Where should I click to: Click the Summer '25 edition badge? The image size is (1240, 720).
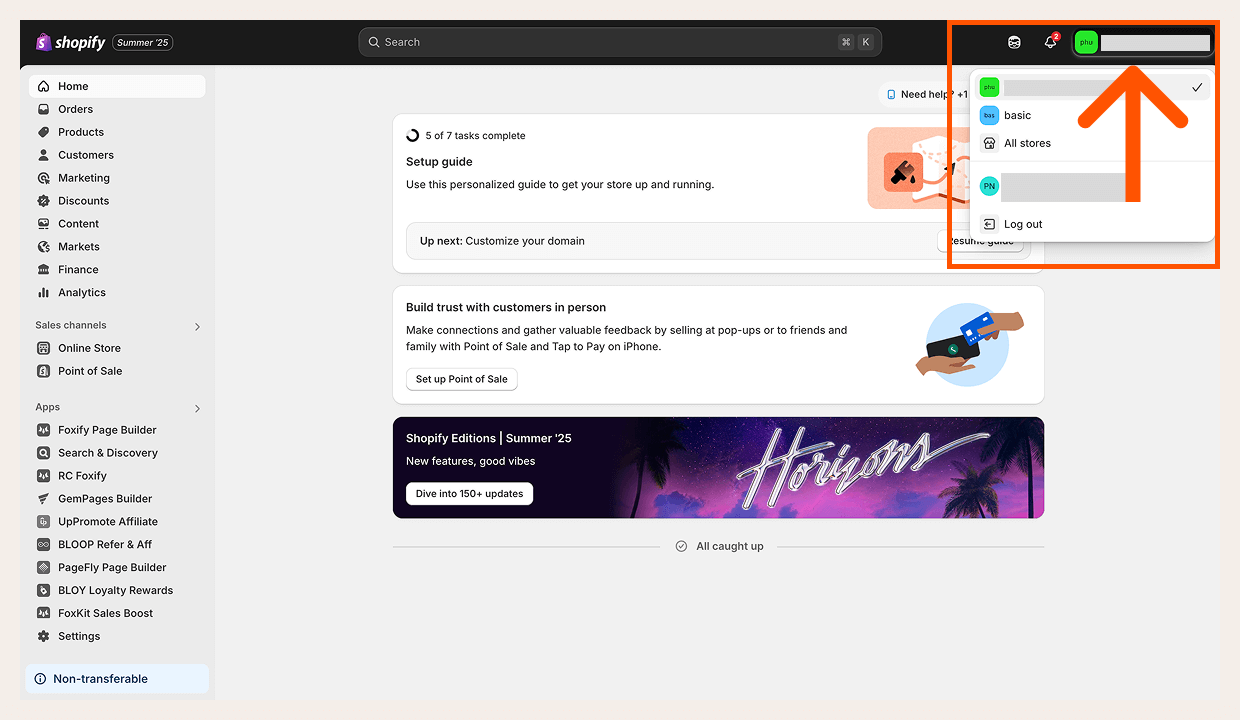tap(143, 42)
